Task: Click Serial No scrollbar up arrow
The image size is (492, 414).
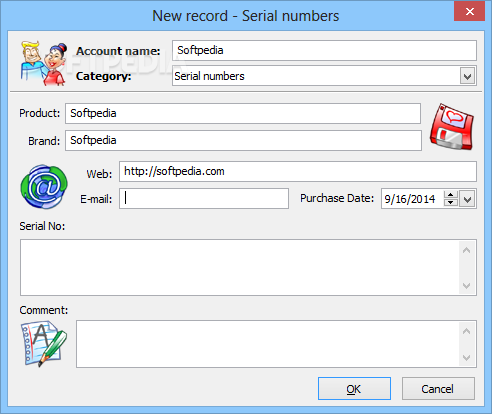Action: (467, 250)
